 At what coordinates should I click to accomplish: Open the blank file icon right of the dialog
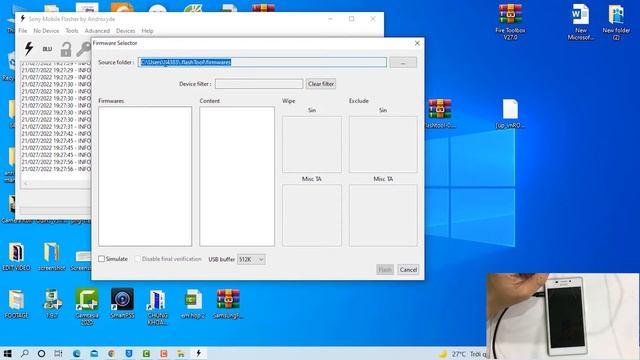510,113
